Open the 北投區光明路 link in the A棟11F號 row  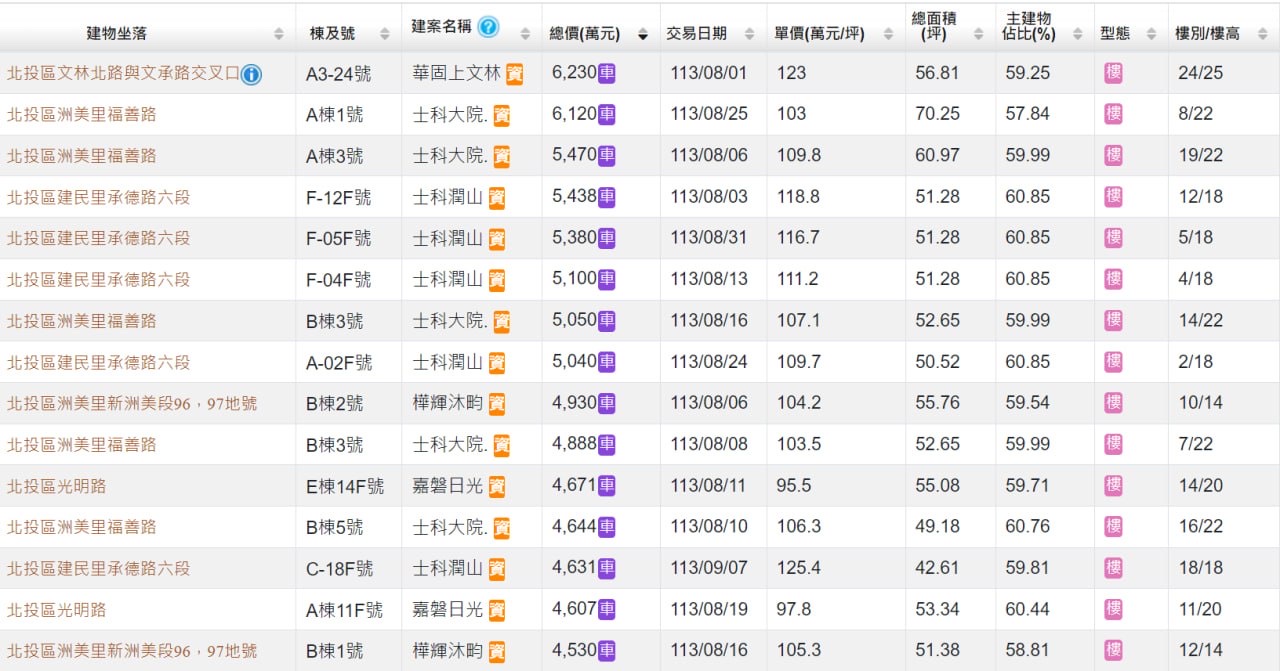57,609
